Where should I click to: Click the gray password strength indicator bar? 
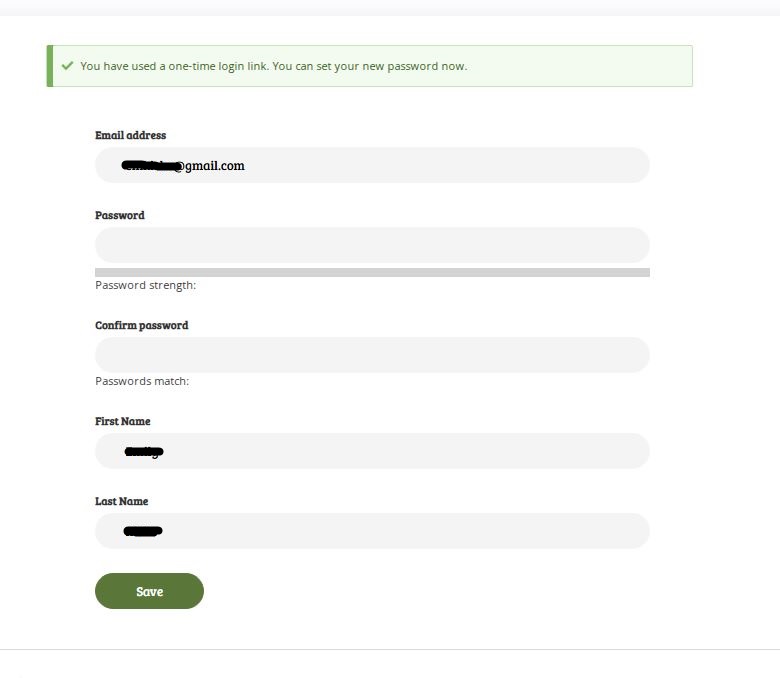click(372, 273)
